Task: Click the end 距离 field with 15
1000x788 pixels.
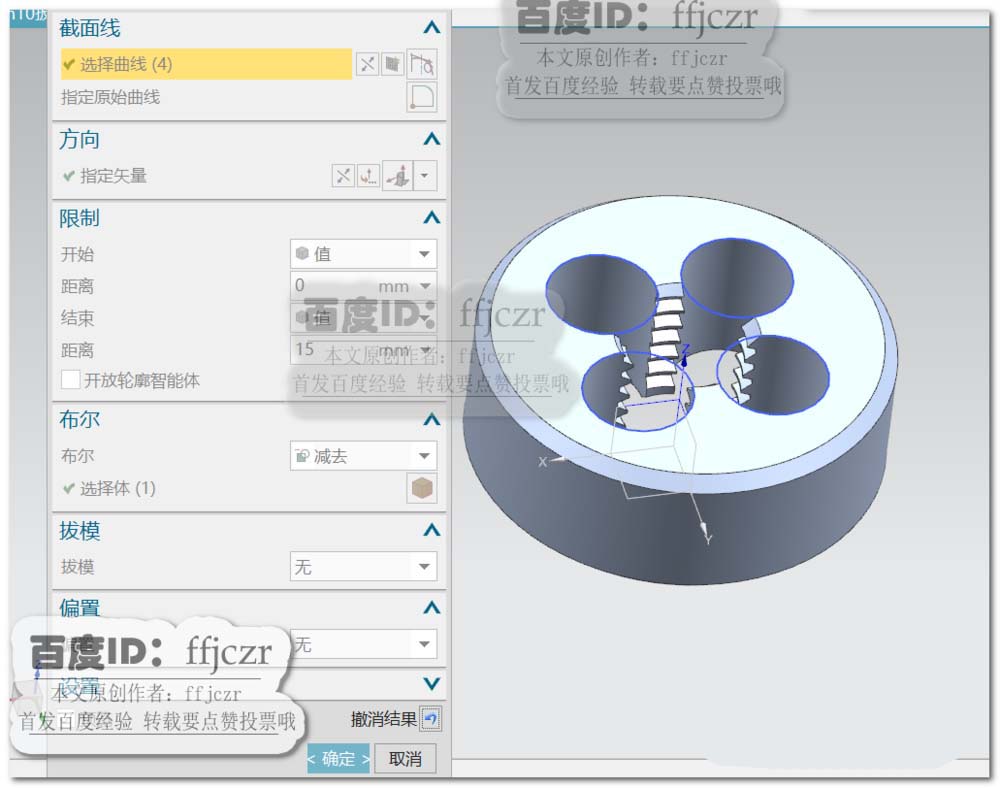Action: pos(364,350)
